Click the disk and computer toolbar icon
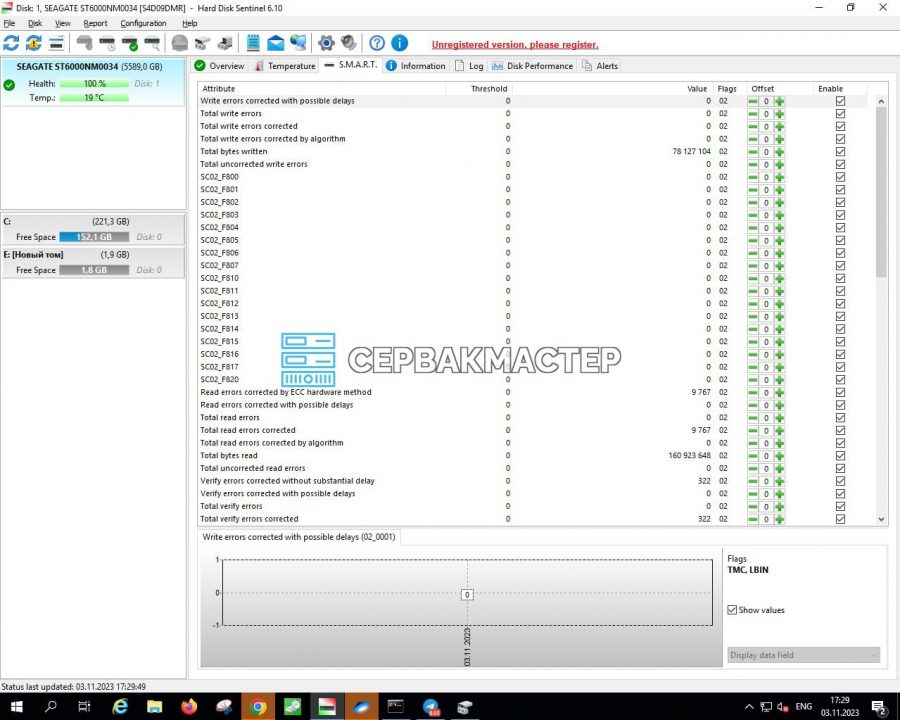The height and width of the screenshot is (720, 900). point(225,43)
